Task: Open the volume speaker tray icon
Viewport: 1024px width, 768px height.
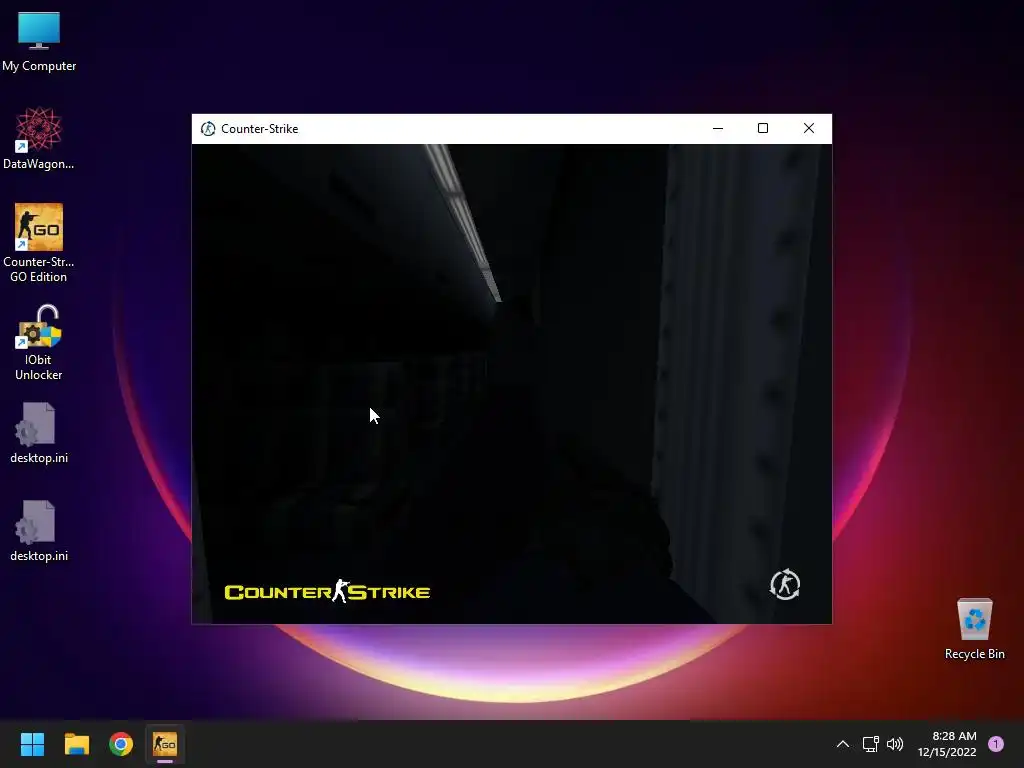Action: (895, 744)
